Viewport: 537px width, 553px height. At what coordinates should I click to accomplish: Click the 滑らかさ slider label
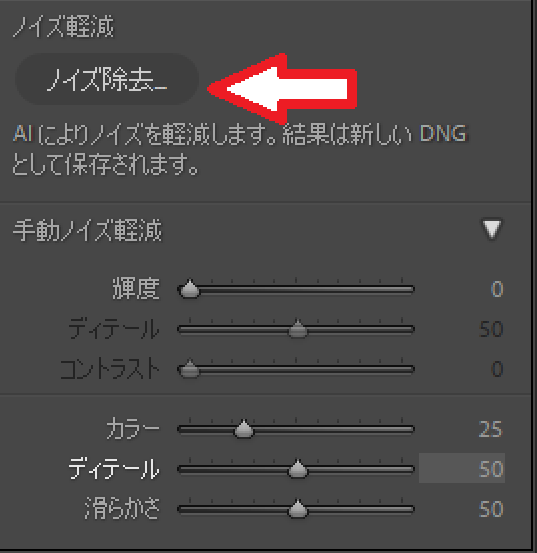coord(122,509)
